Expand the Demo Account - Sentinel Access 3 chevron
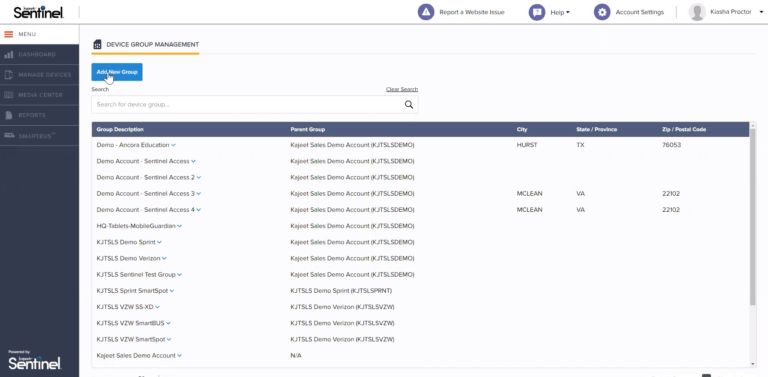Viewport: 768px width, 377px height. (199, 193)
